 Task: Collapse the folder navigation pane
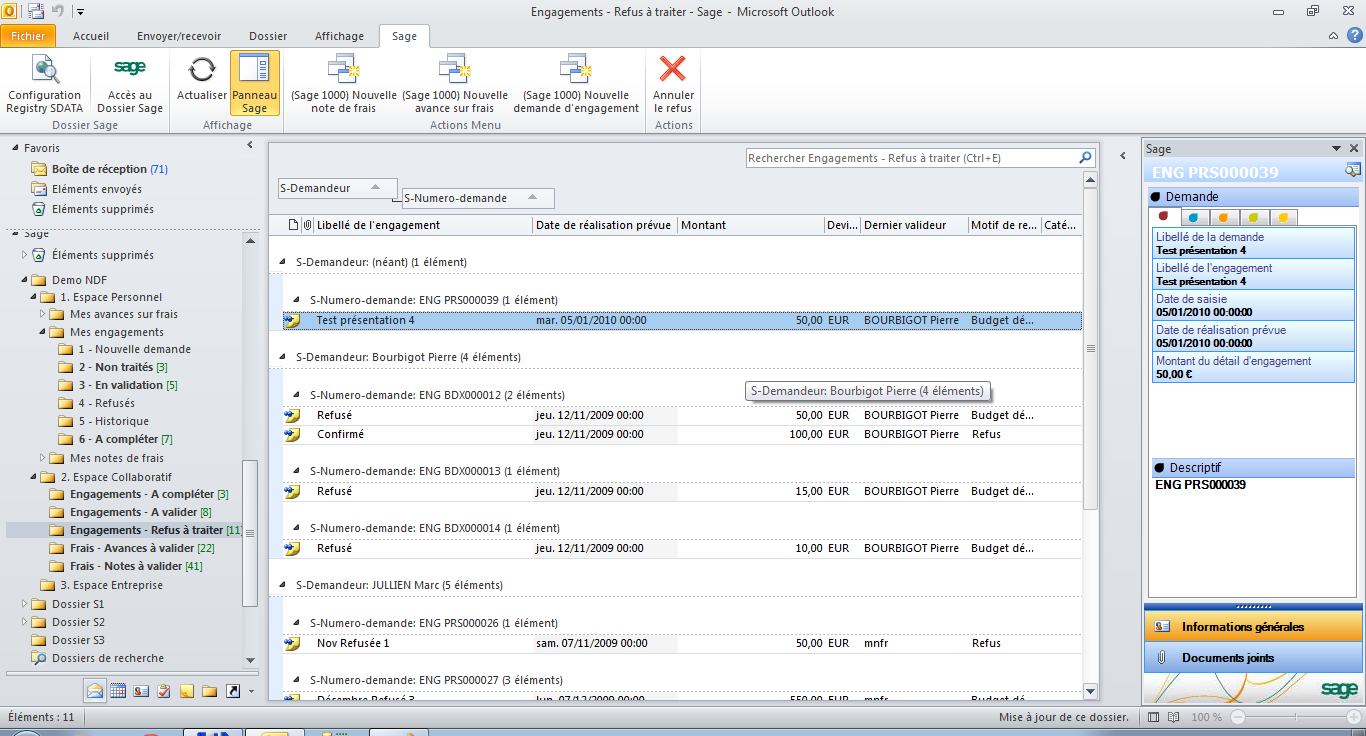point(250,146)
